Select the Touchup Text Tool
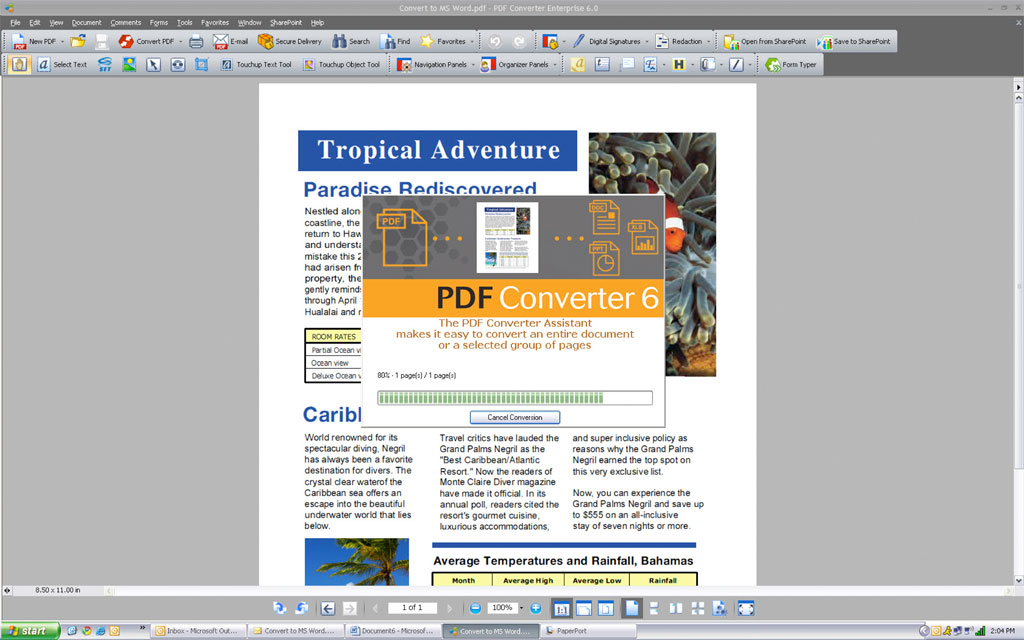Viewport: 1024px width, 640px height. [255, 64]
